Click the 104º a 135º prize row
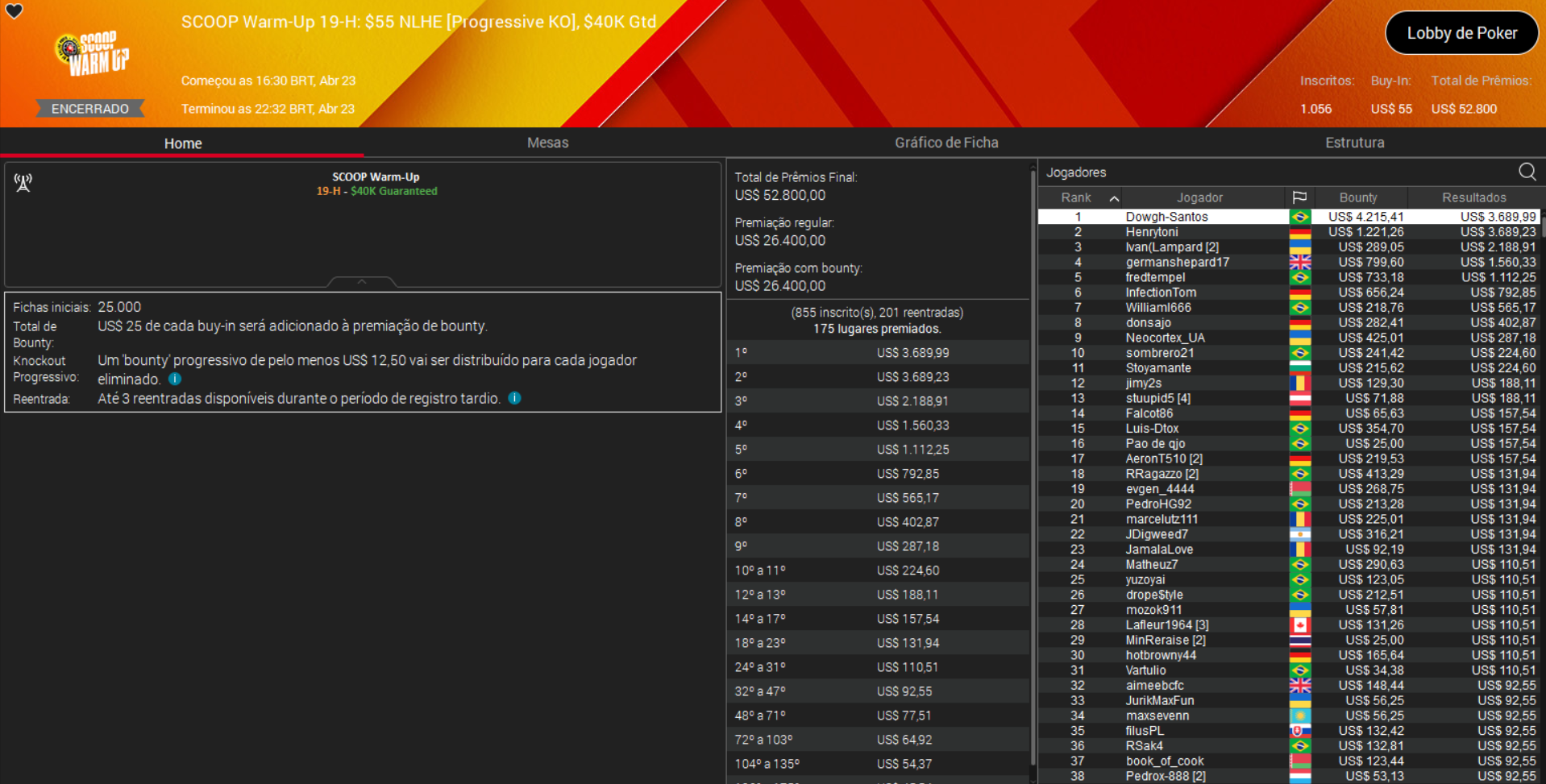 pos(878,764)
